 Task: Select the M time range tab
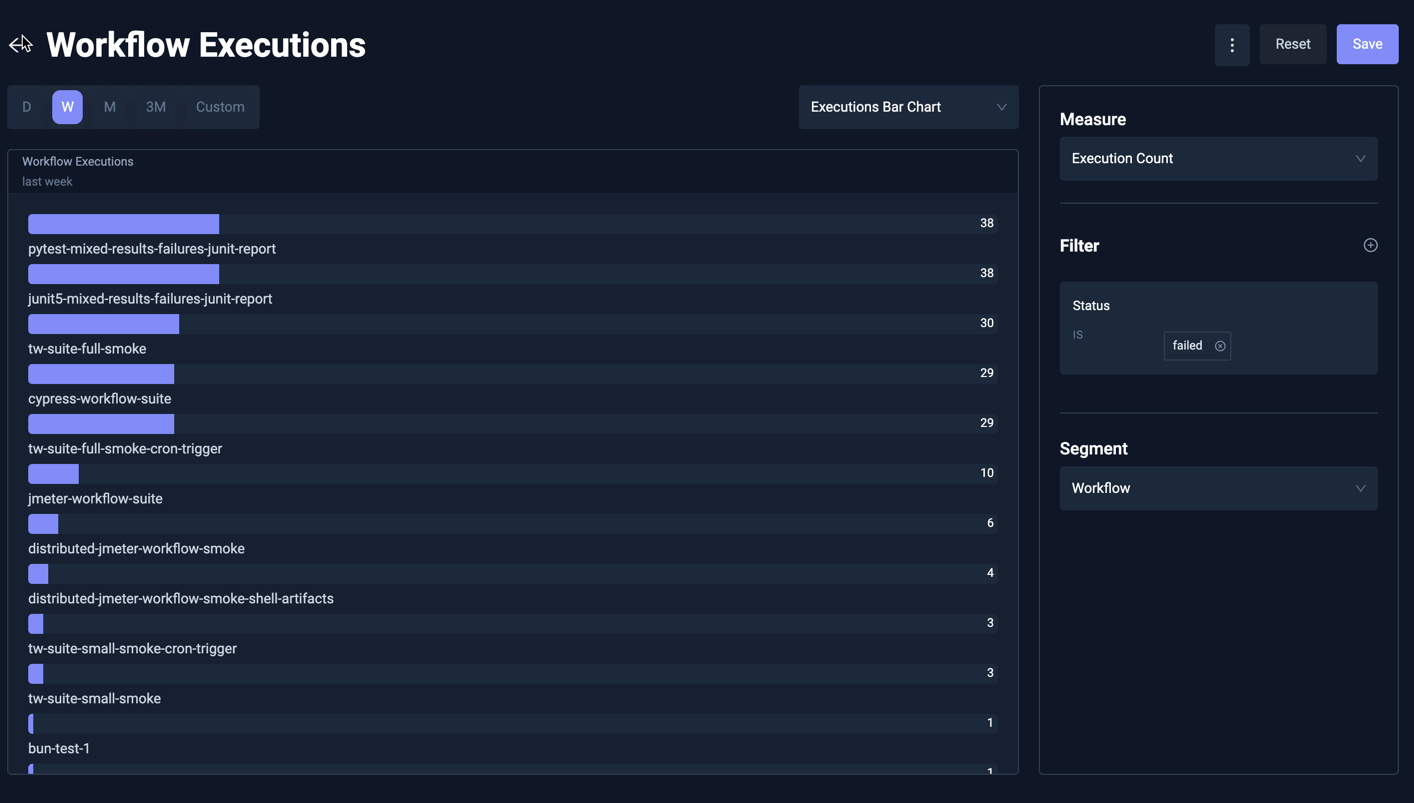click(109, 106)
